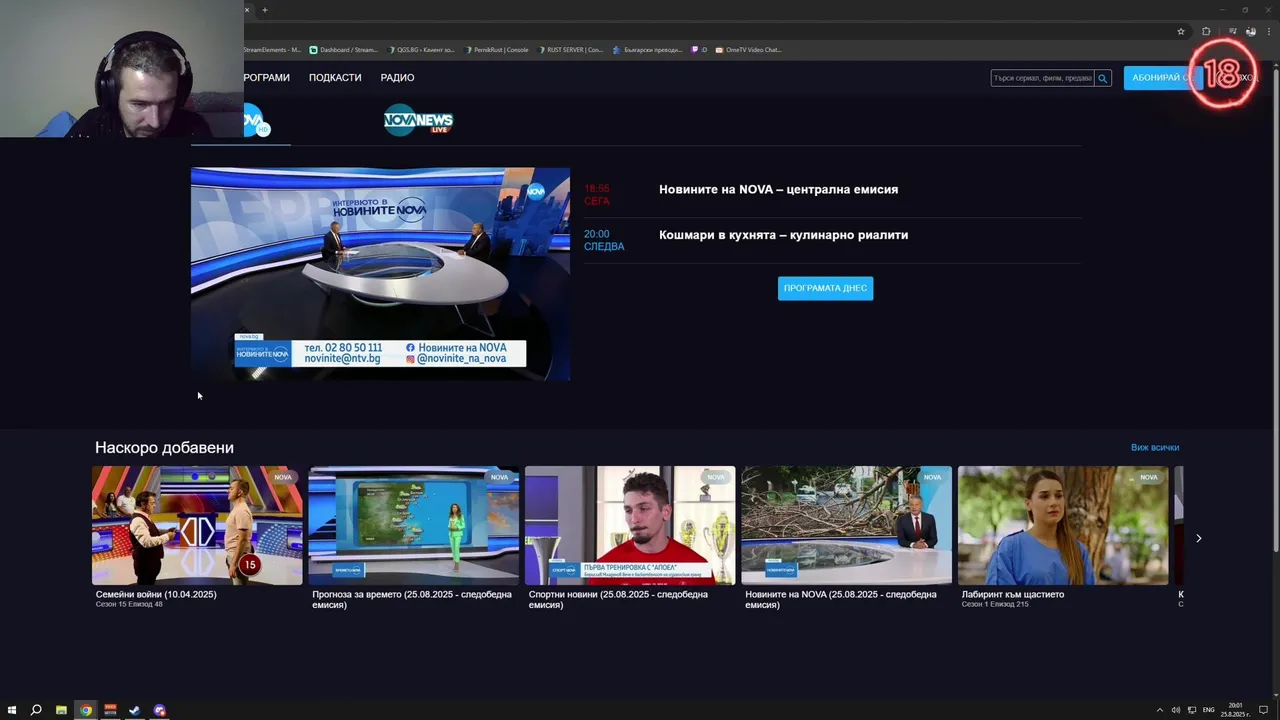Image resolution: width=1280 pixels, height=720 pixels.
Task: Open Кошмари в кухнята – кулинарно риалити title
Action: coord(783,235)
